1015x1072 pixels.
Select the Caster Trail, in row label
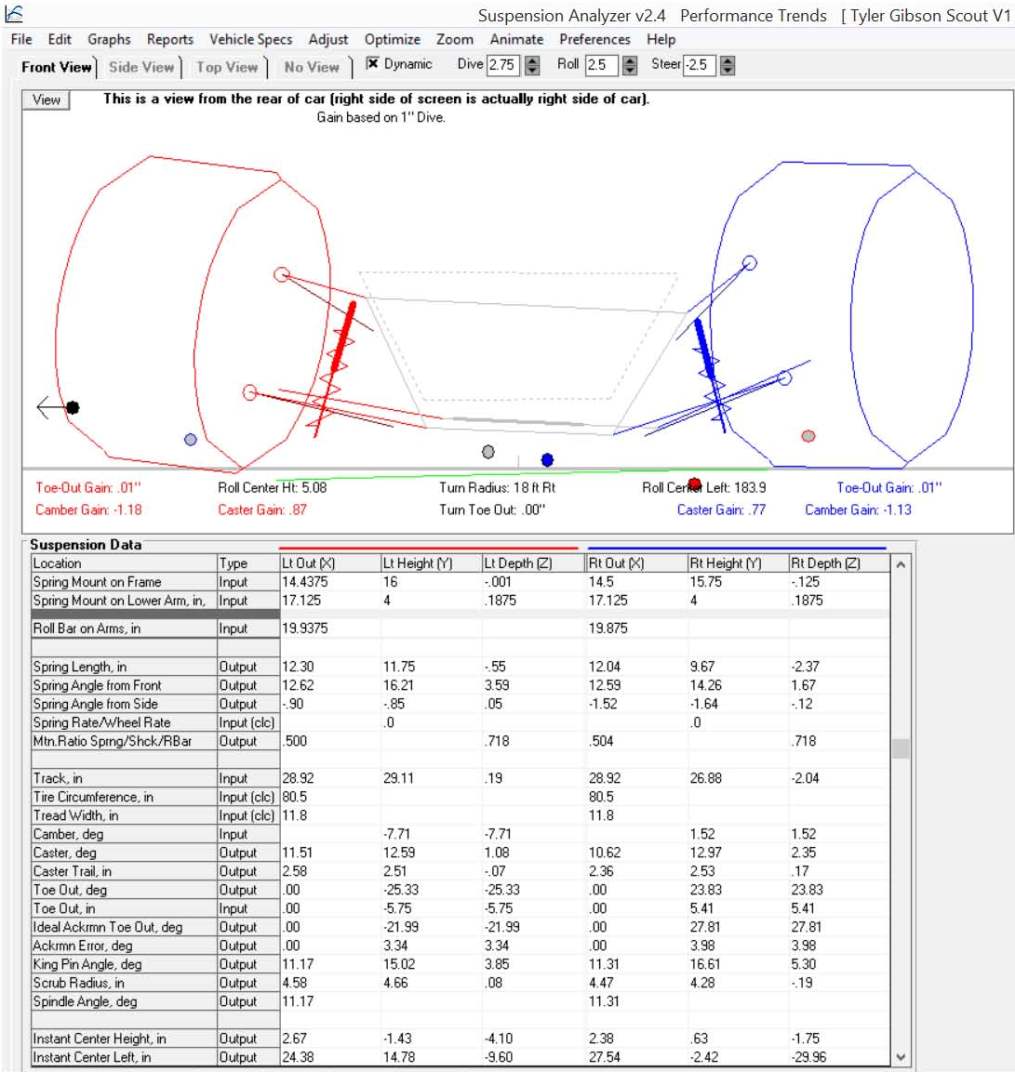(124, 871)
